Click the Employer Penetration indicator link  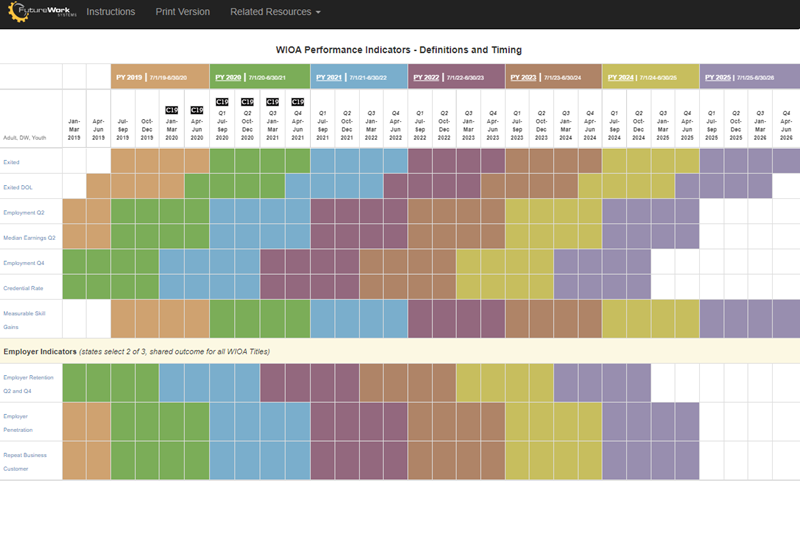coord(18,422)
